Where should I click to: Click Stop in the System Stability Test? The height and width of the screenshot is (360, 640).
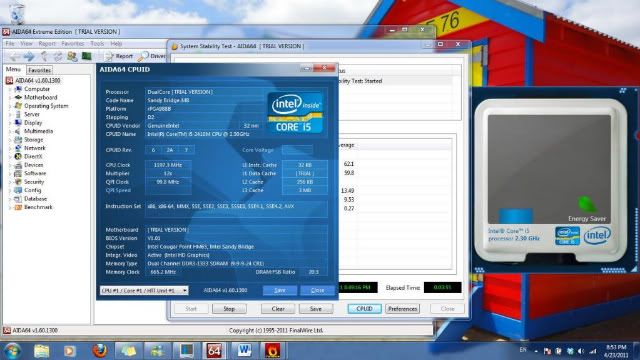click(229, 309)
